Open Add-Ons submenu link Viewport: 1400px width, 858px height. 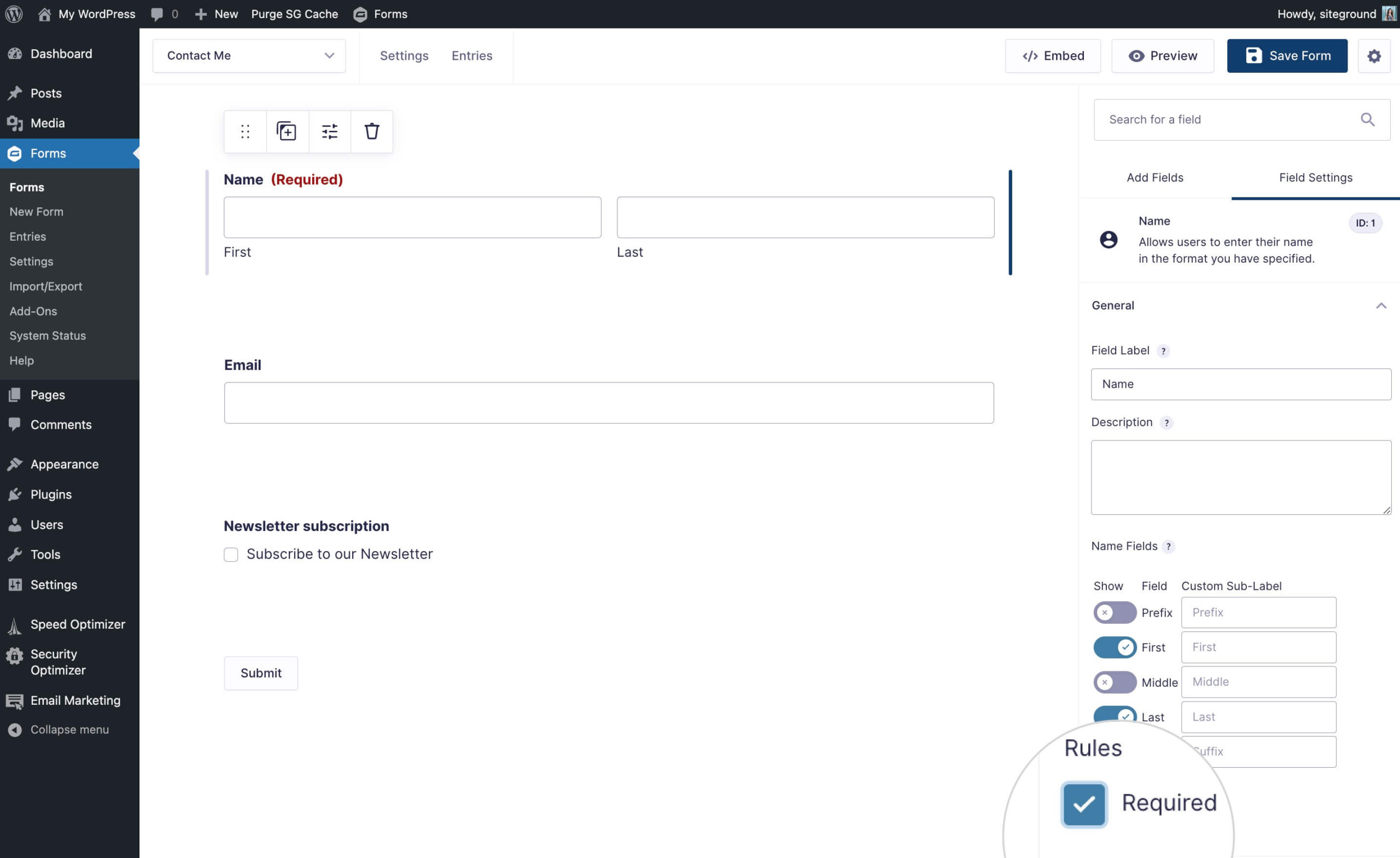[33, 311]
